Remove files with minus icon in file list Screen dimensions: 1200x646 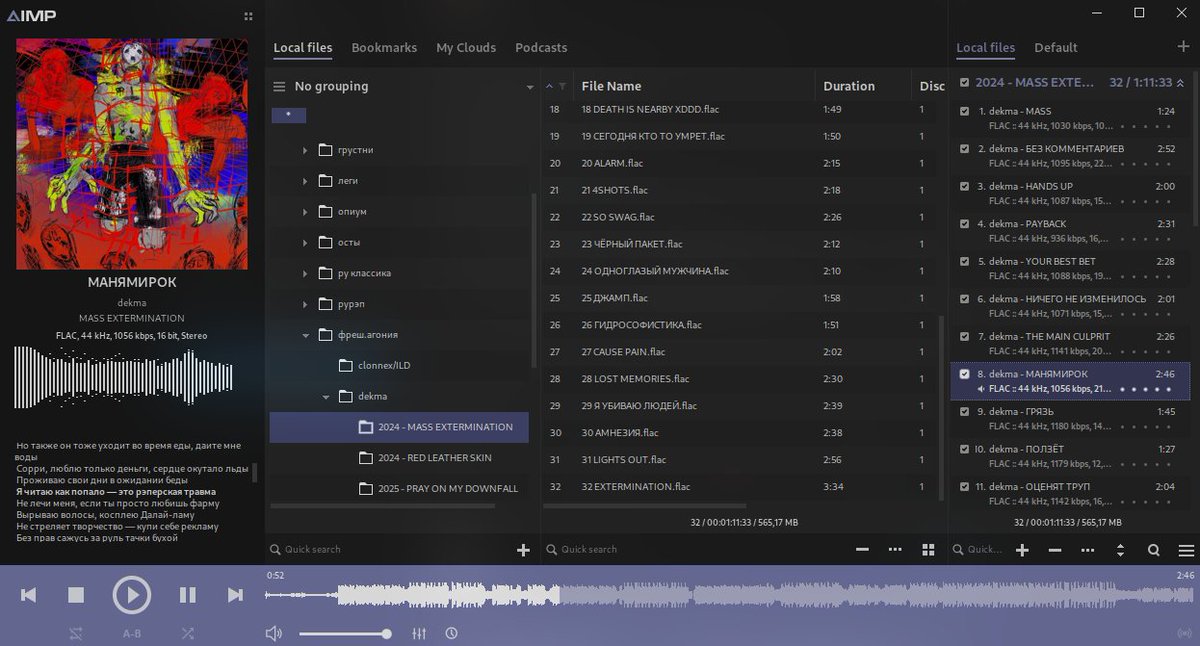click(x=862, y=550)
